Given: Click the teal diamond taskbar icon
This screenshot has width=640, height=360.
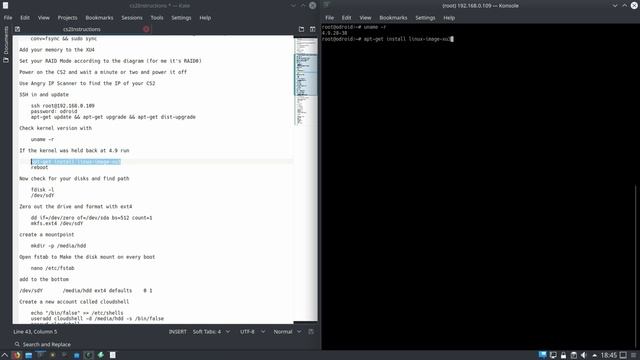Looking at the screenshot, I should pos(100,355).
